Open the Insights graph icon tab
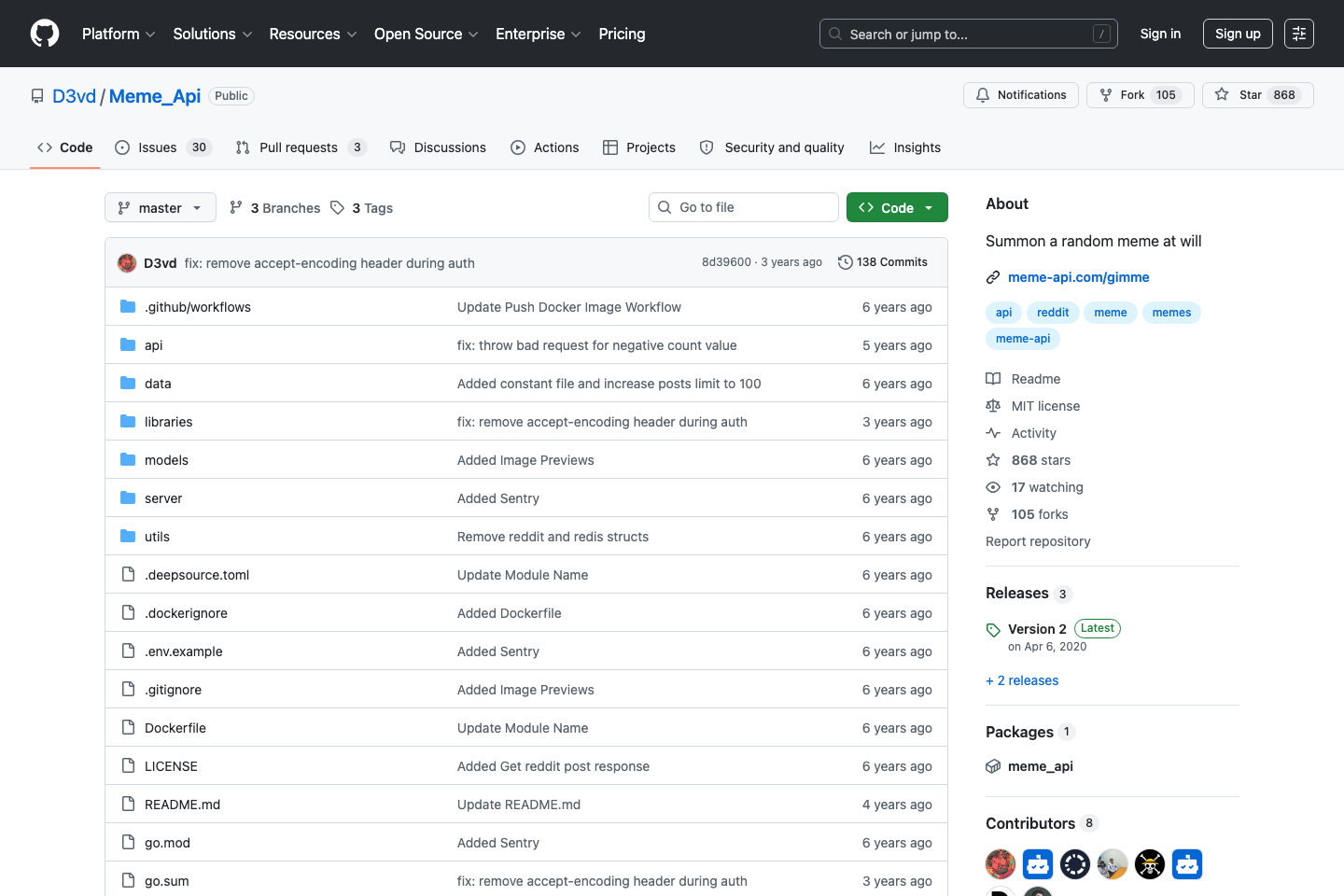1344x896 pixels. point(877,147)
